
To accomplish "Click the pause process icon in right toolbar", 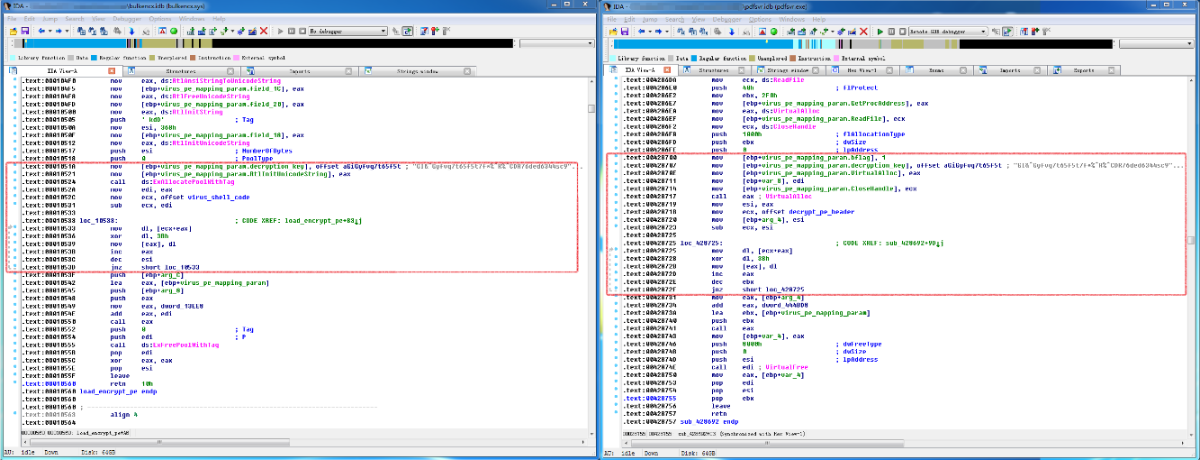I will pos(889,31).
